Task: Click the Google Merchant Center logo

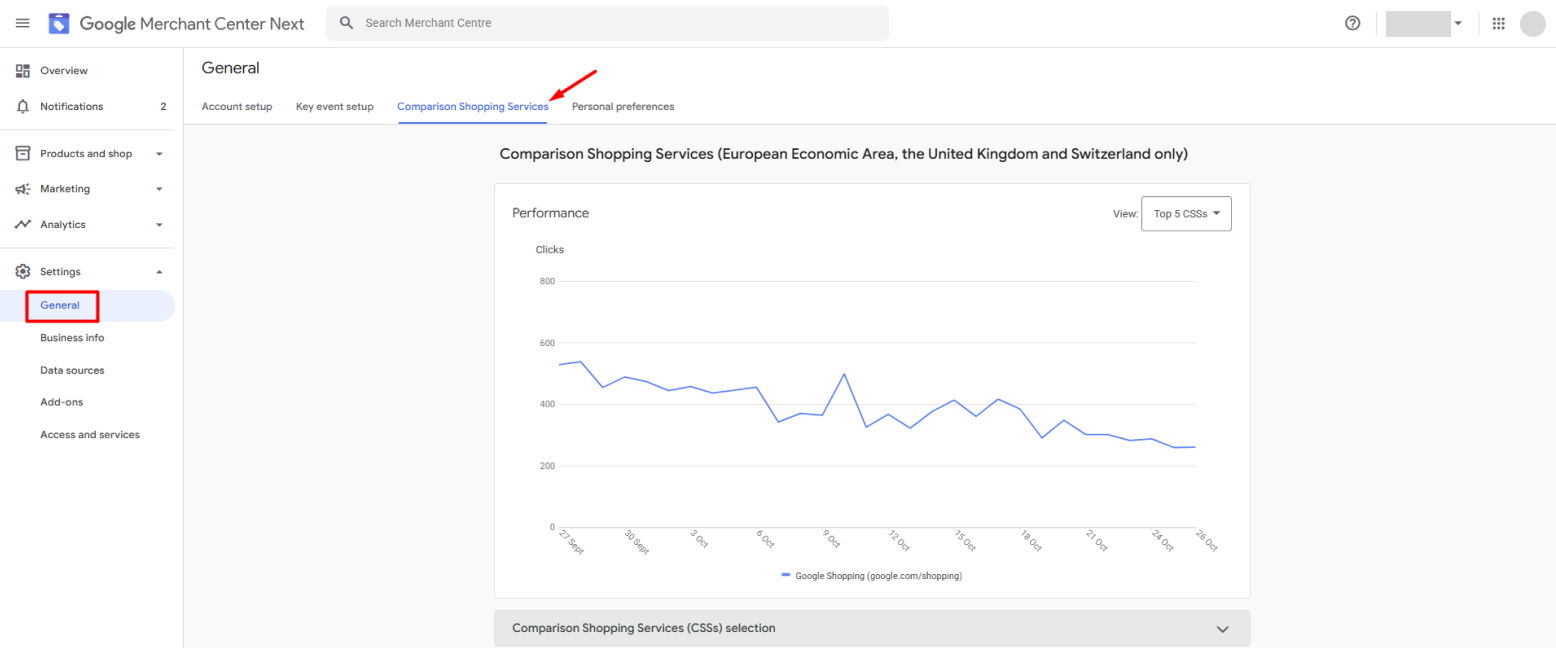Action: click(59, 23)
